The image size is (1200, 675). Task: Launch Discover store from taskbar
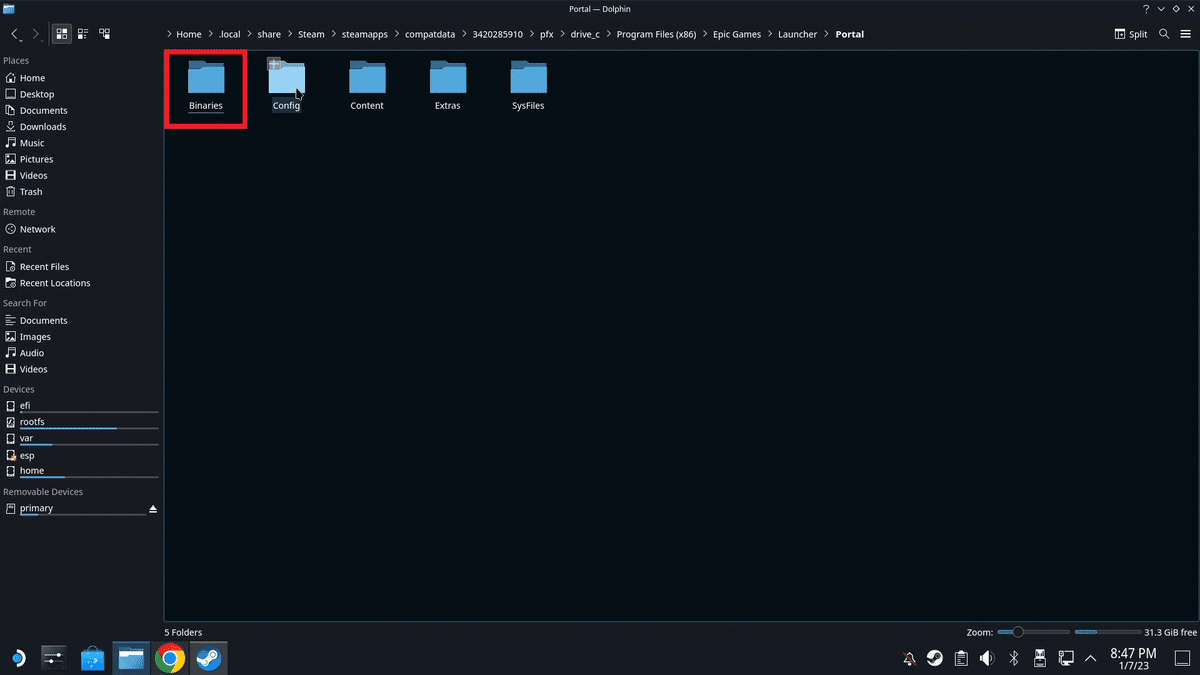pyautogui.click(x=92, y=657)
